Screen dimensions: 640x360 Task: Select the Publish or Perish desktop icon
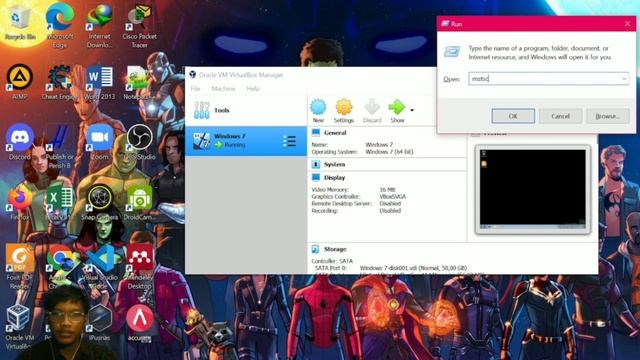click(60, 146)
